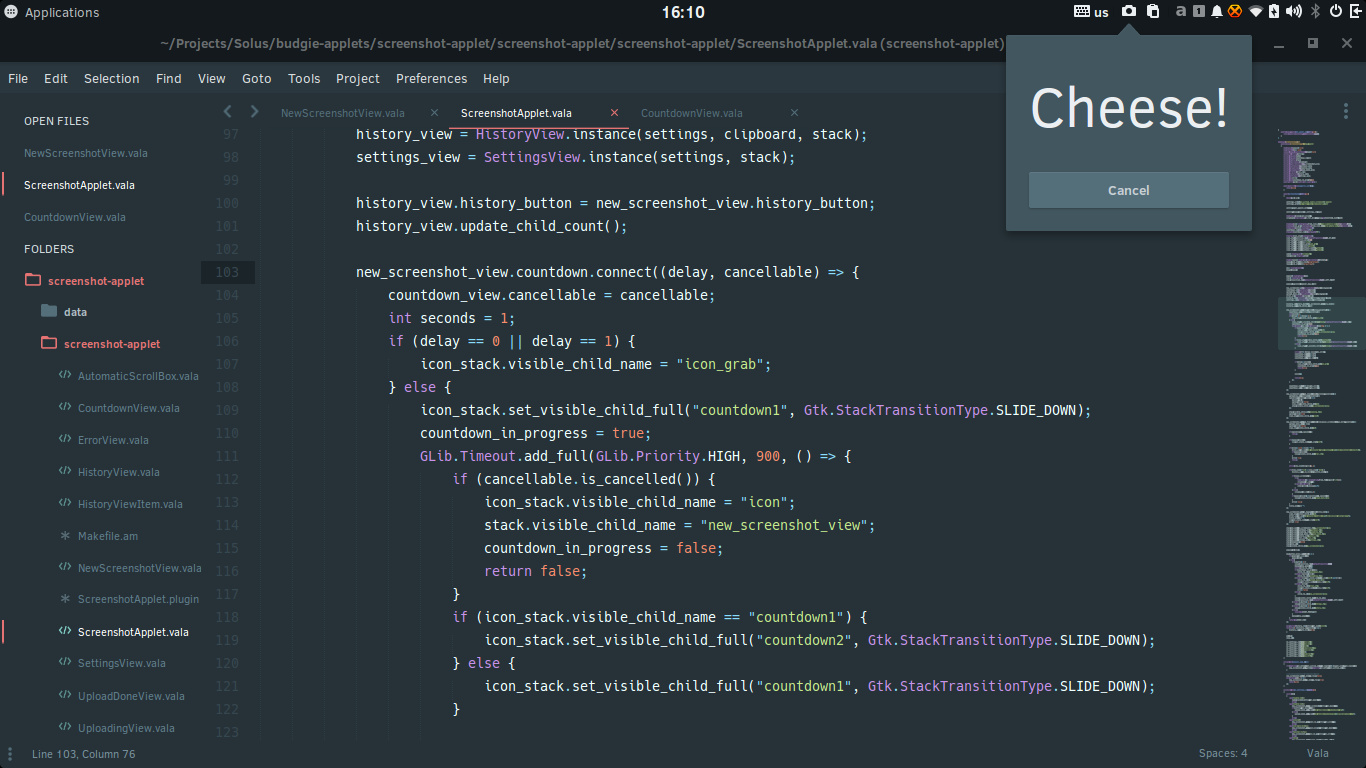Click the Bluetooth icon in the panel
The height and width of the screenshot is (768, 1366).
click(1316, 12)
